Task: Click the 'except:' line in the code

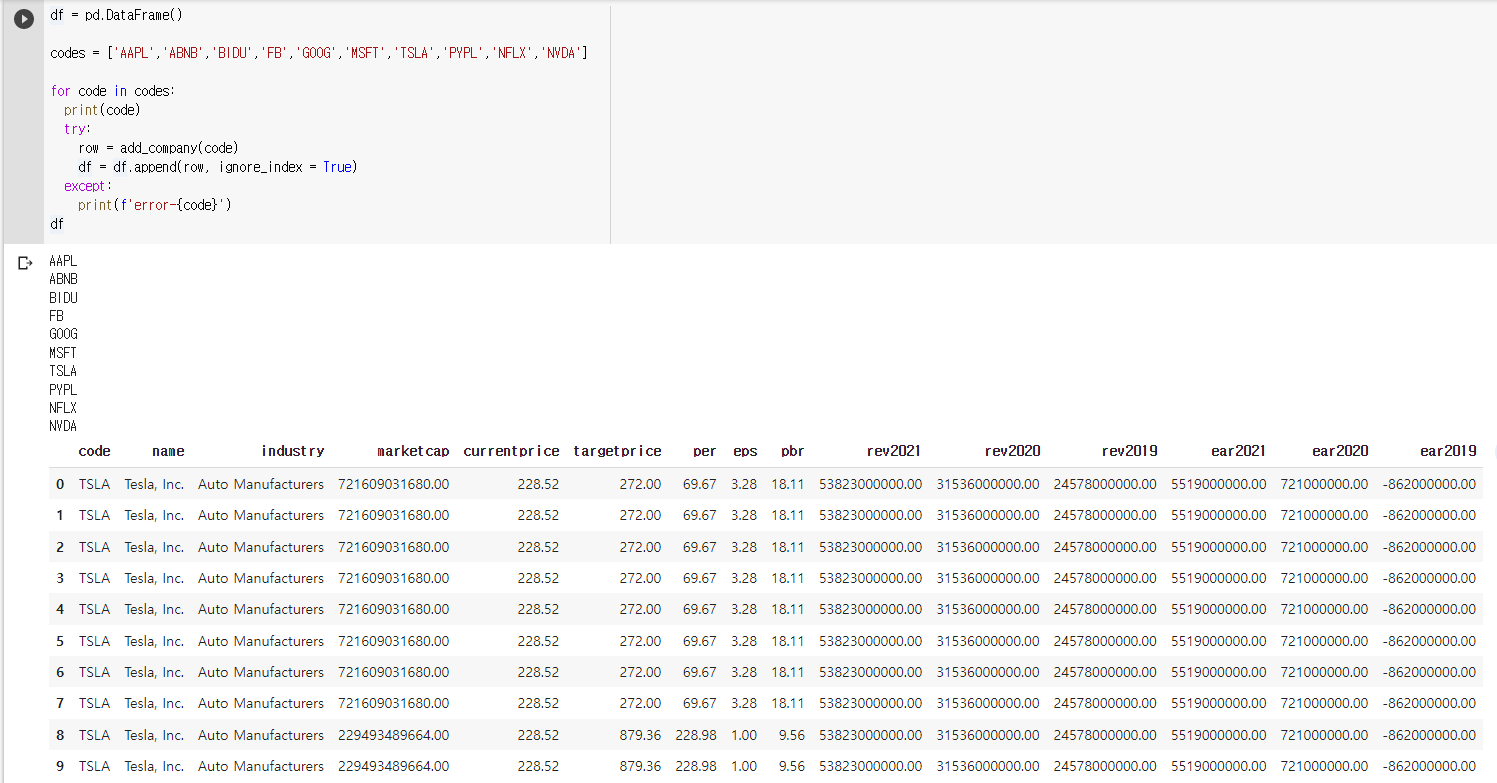Action: click(x=88, y=186)
